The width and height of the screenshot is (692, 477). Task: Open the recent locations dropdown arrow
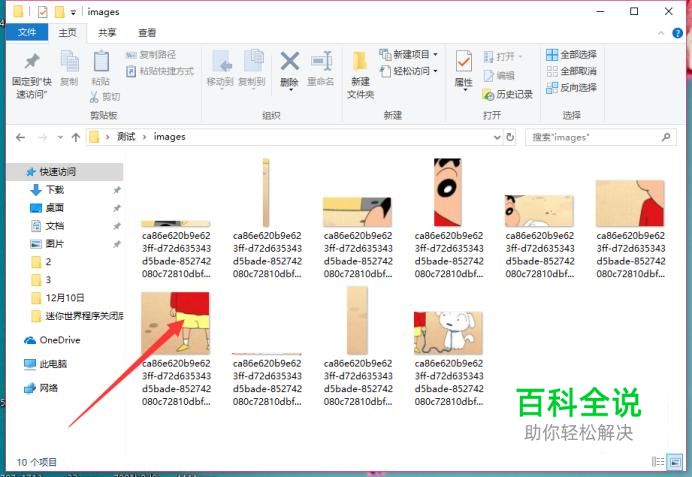pos(60,138)
